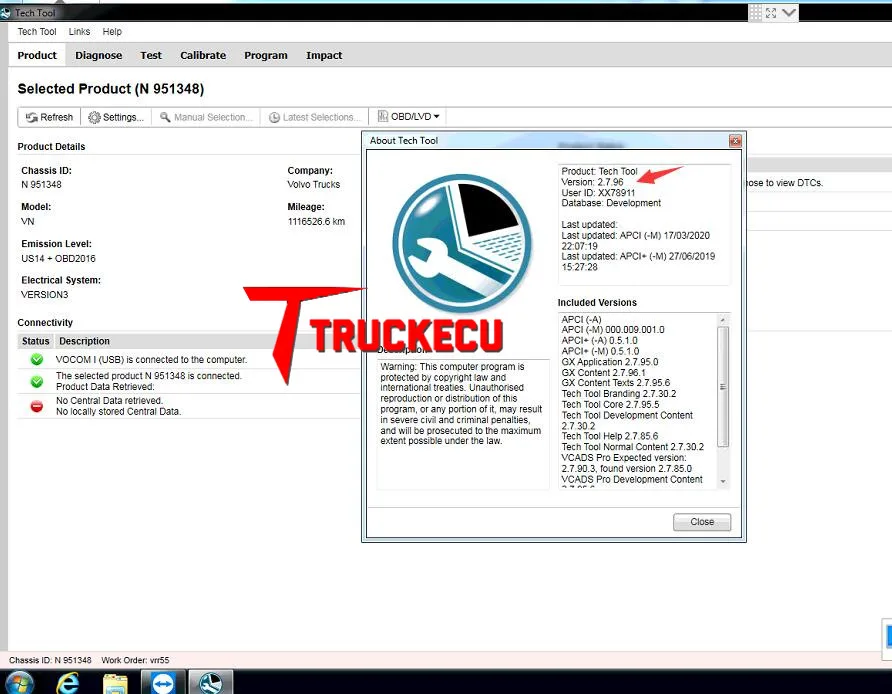Viewport: 892px width, 694px height.
Task: Click 'Database: Development' text
Action: click(611, 203)
